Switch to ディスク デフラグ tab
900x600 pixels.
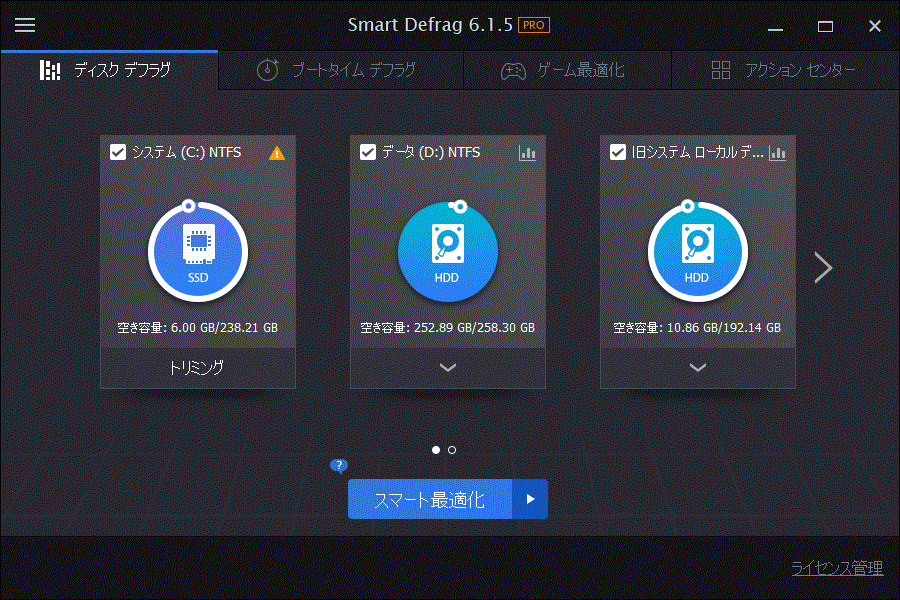pos(109,70)
